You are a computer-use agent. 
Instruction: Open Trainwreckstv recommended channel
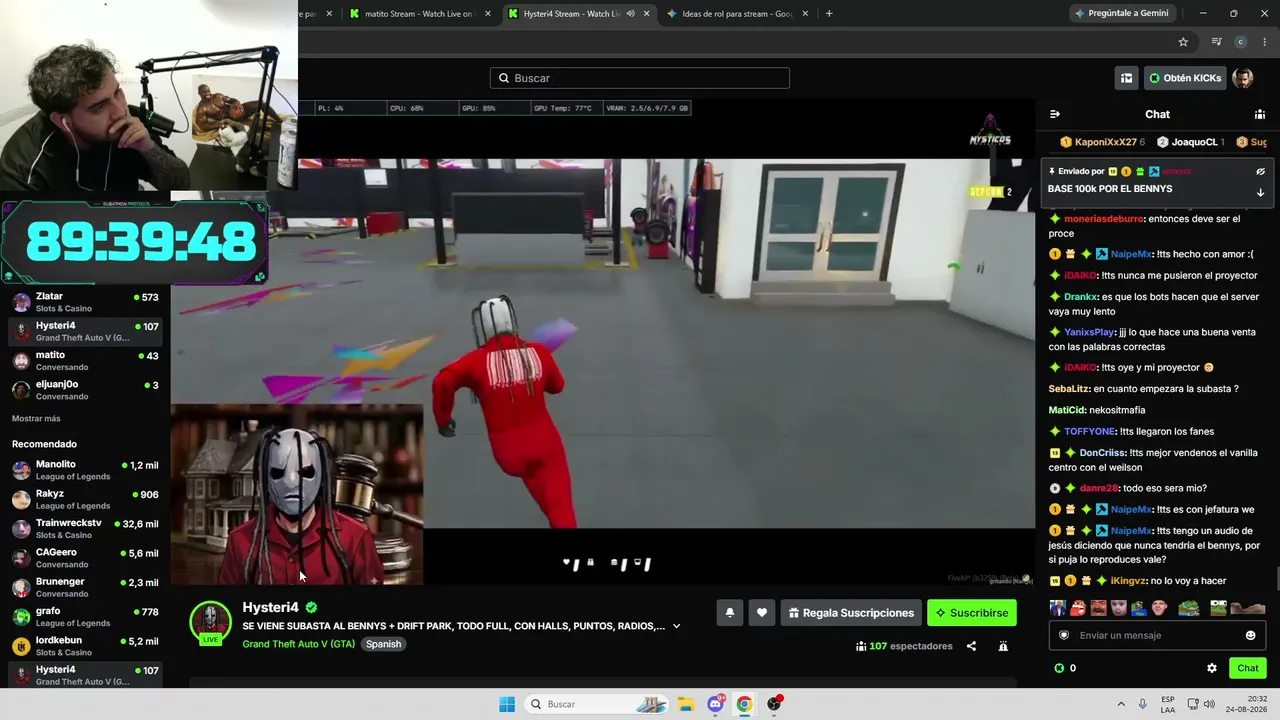coord(85,529)
